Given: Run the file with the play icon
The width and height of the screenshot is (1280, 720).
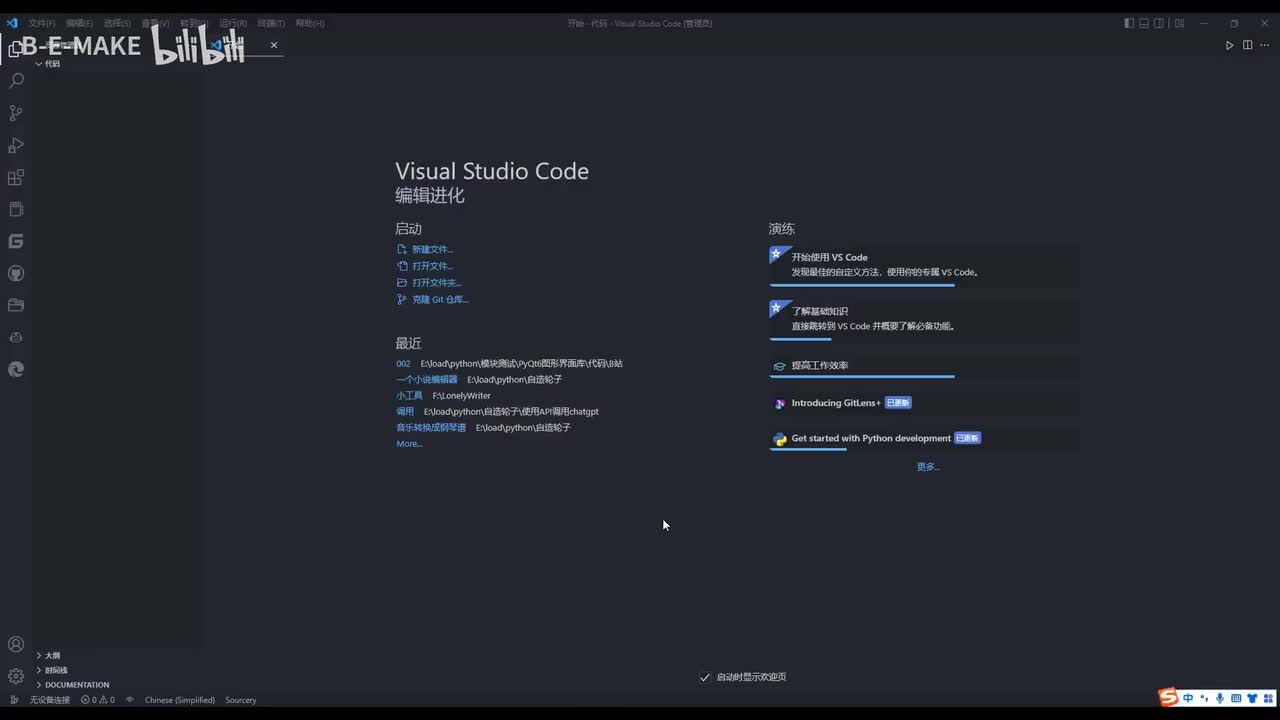Looking at the screenshot, I should 1230,45.
